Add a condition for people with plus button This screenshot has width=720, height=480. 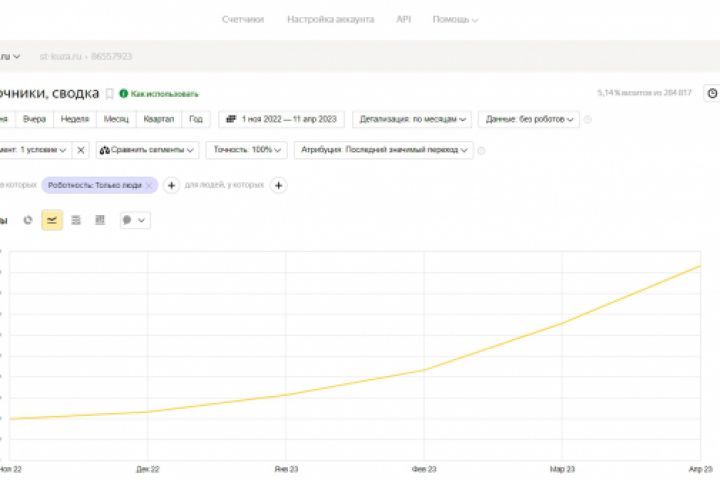pyautogui.click(x=279, y=185)
